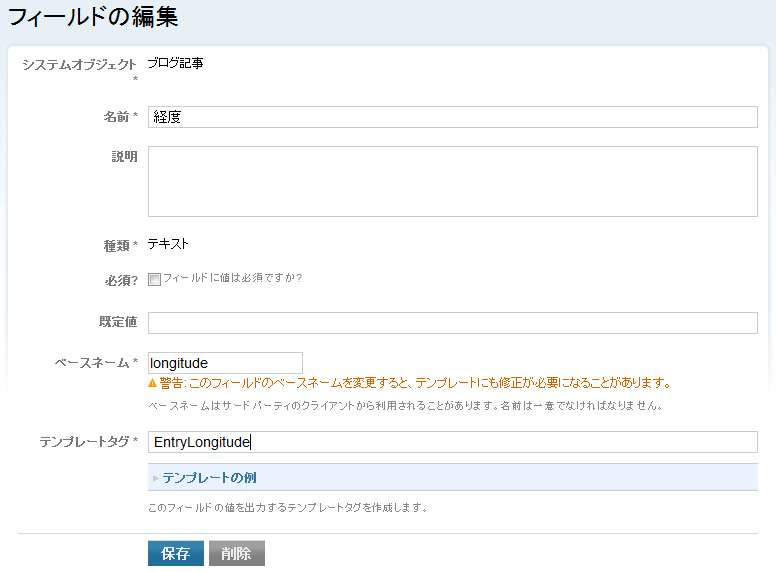The height and width of the screenshot is (572, 776).
Task: Click the フィールドの編集 page heading
Action: coord(93,17)
